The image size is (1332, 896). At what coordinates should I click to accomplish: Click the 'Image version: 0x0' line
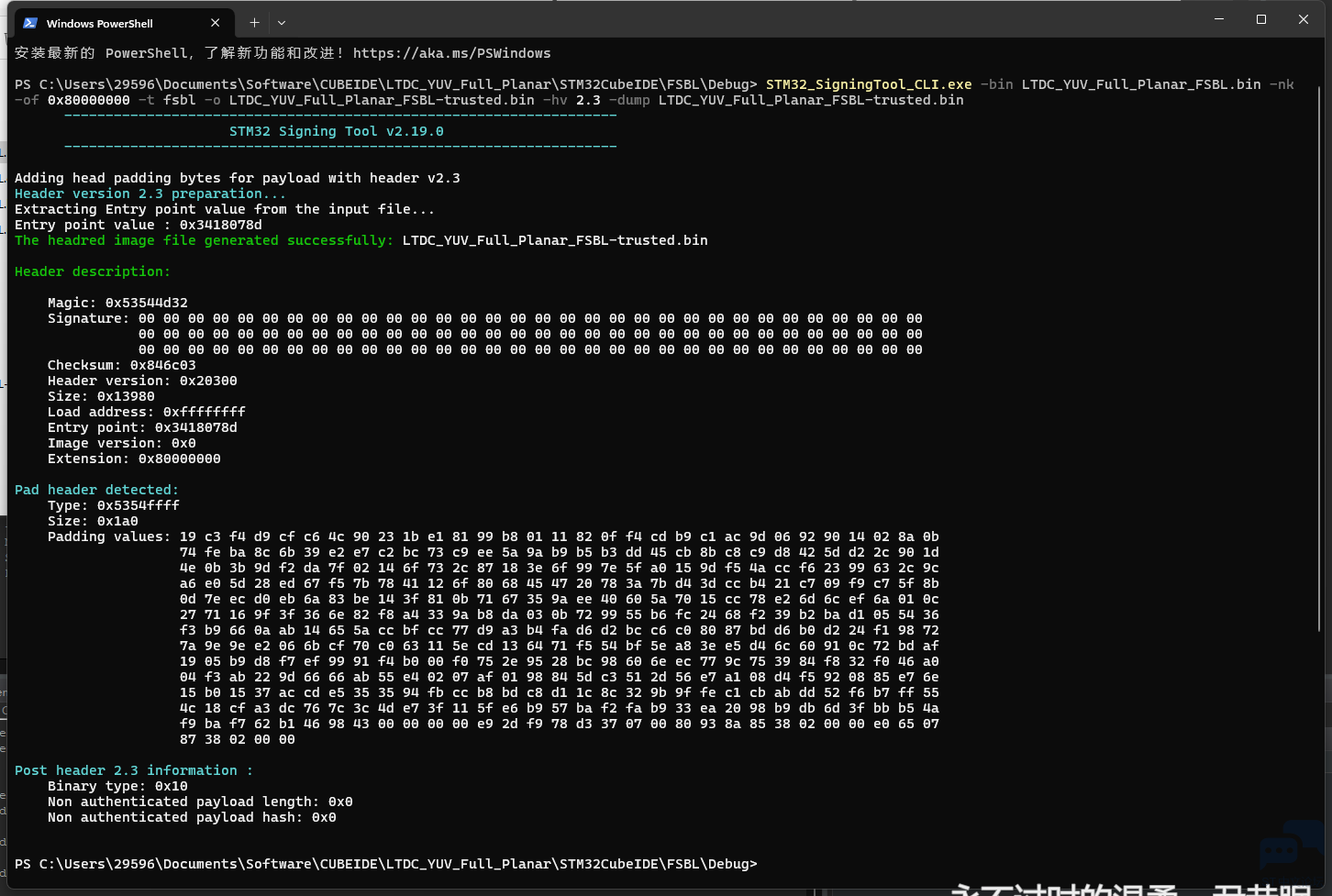(122, 443)
